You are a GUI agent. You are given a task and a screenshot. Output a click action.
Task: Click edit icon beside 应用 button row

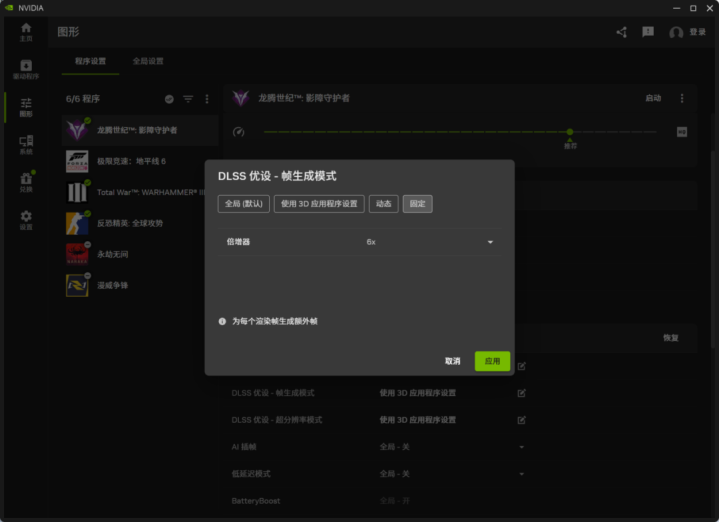click(x=521, y=366)
